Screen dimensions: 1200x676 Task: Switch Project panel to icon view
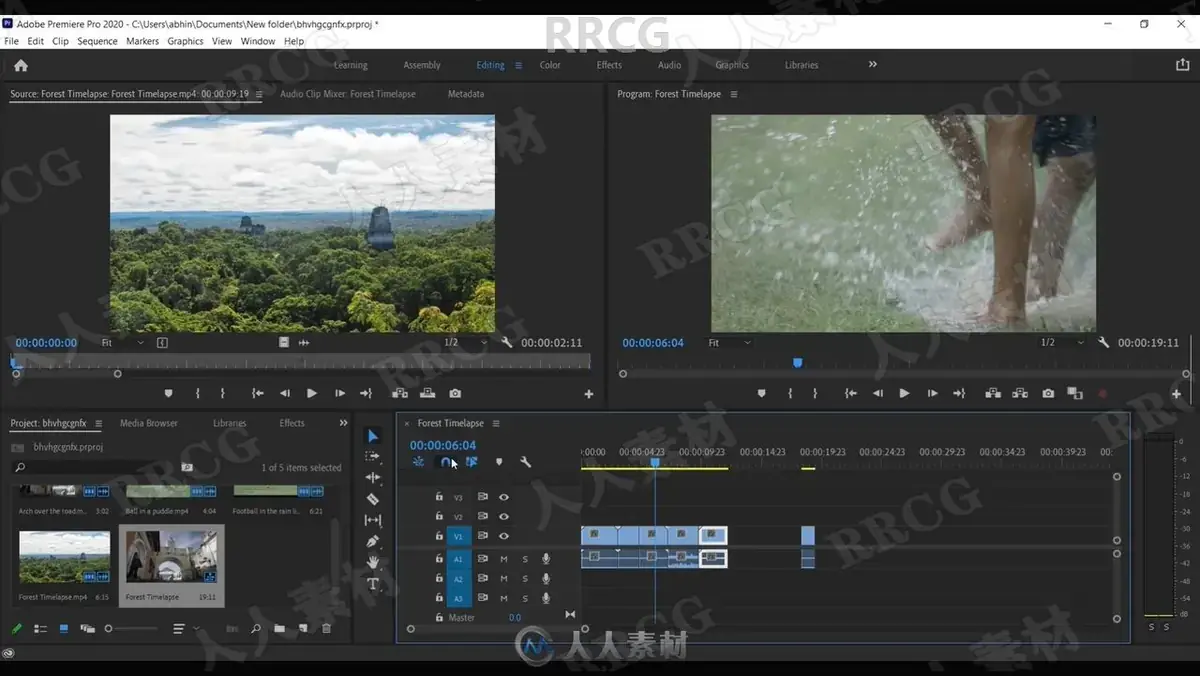[x=64, y=629]
